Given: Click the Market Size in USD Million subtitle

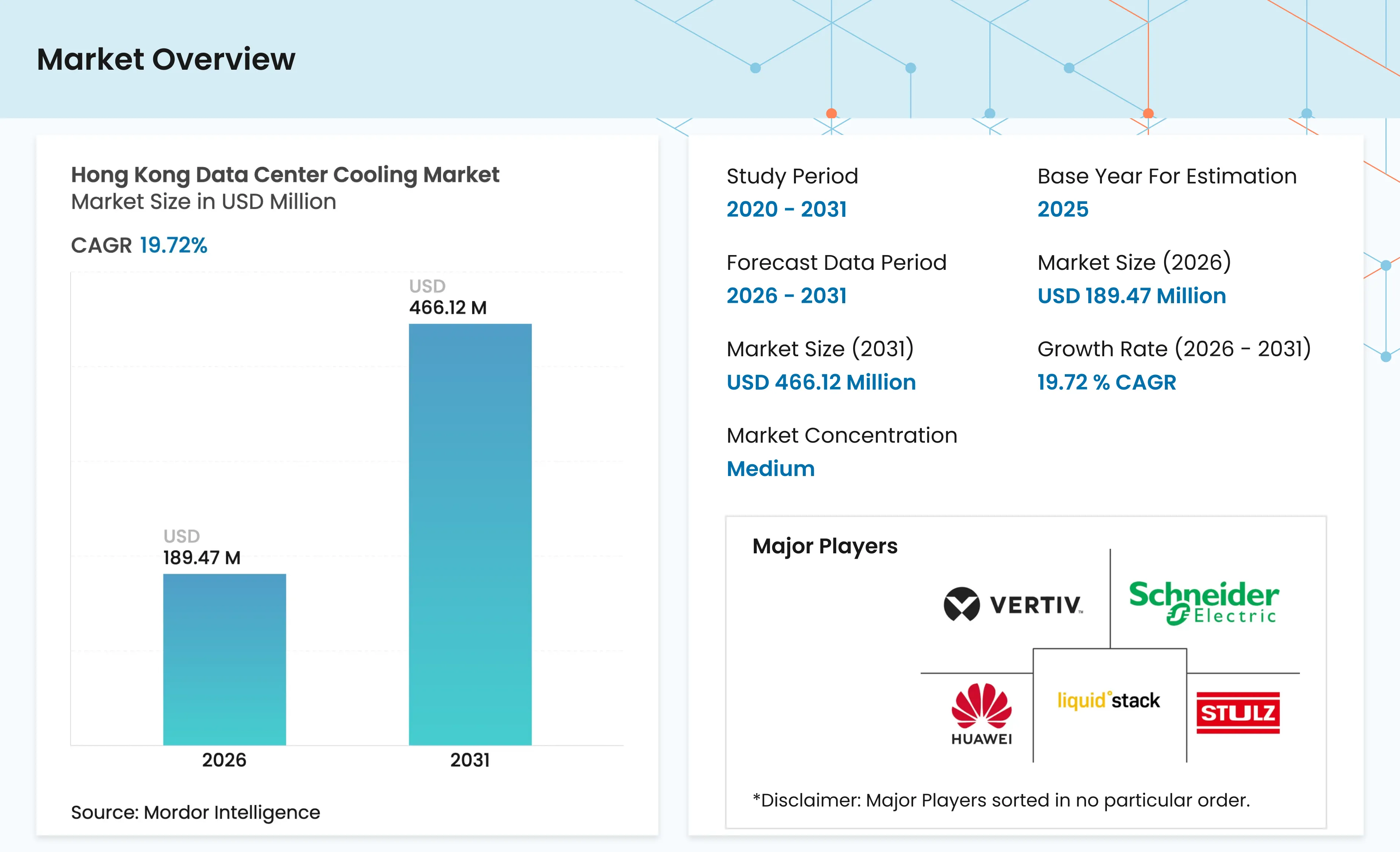Looking at the screenshot, I should (203, 202).
